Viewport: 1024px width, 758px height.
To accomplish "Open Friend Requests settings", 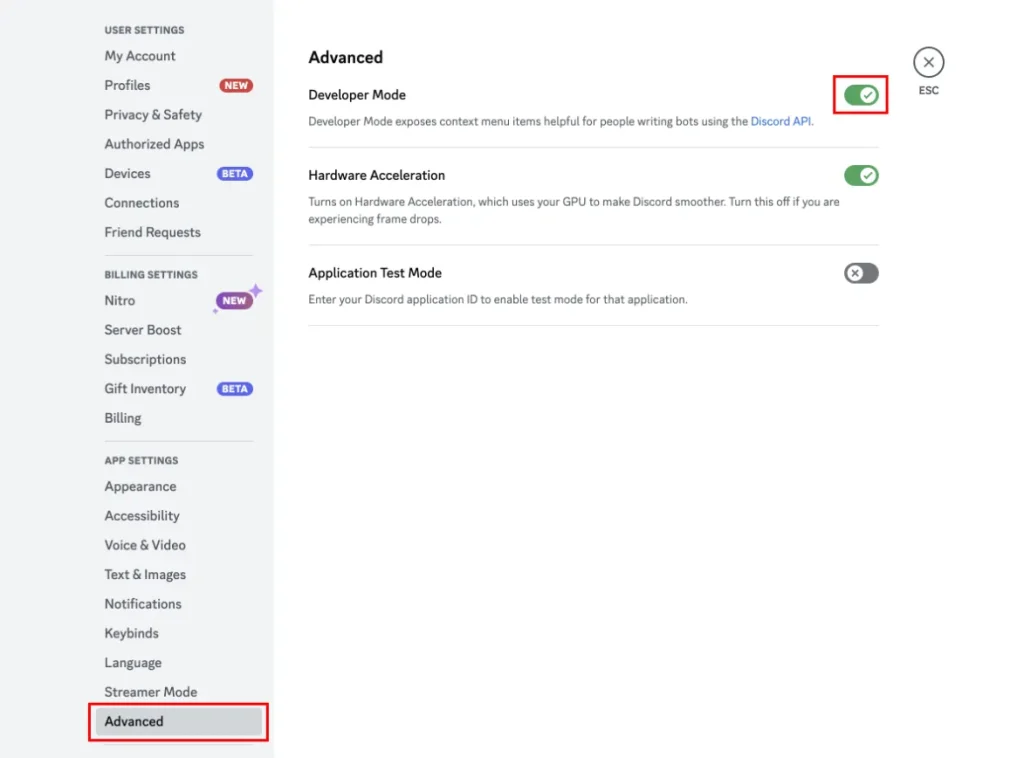I will 152,232.
